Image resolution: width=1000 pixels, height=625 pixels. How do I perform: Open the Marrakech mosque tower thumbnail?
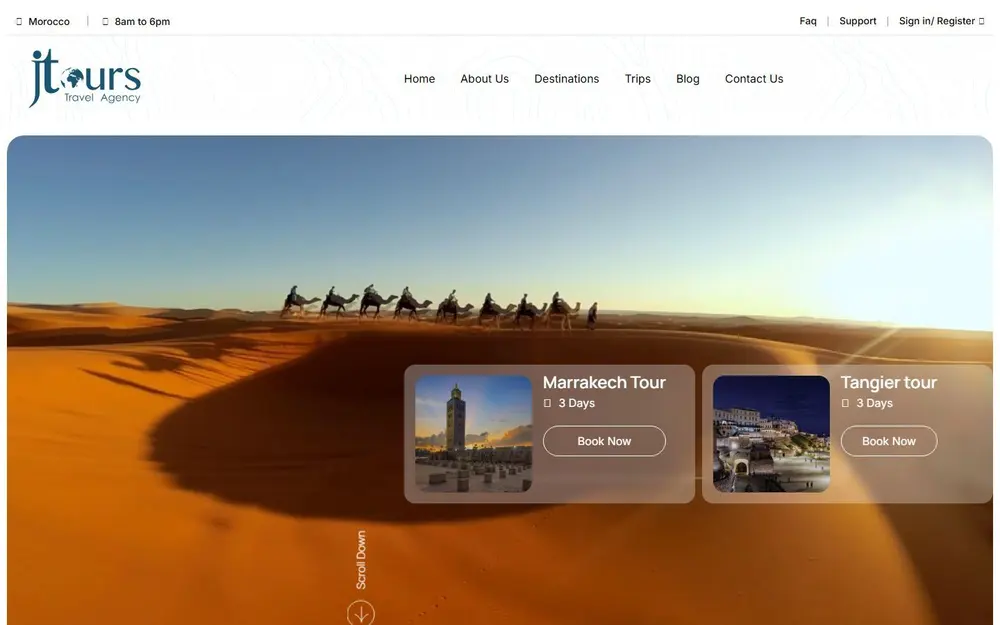click(473, 434)
